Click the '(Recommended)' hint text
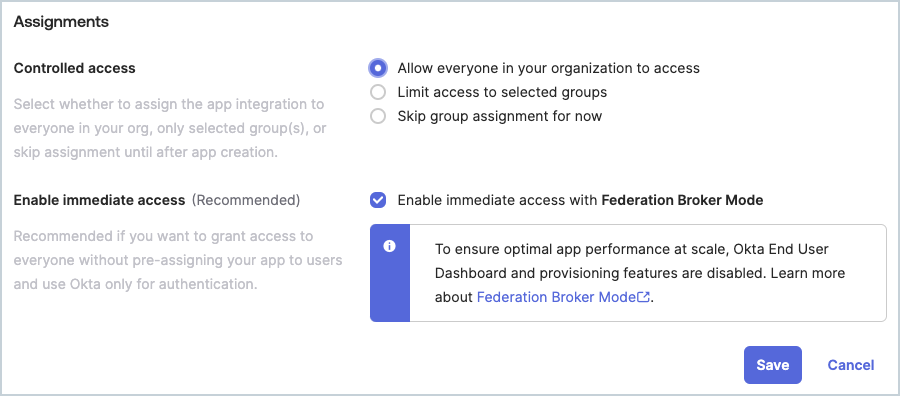 pyautogui.click(x=246, y=200)
